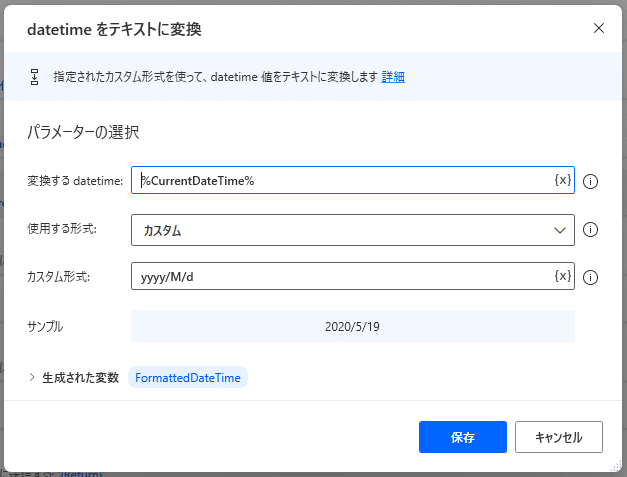Click the convert action icon in the info banner
This screenshot has height=477, width=627.
pyautogui.click(x=34, y=77)
